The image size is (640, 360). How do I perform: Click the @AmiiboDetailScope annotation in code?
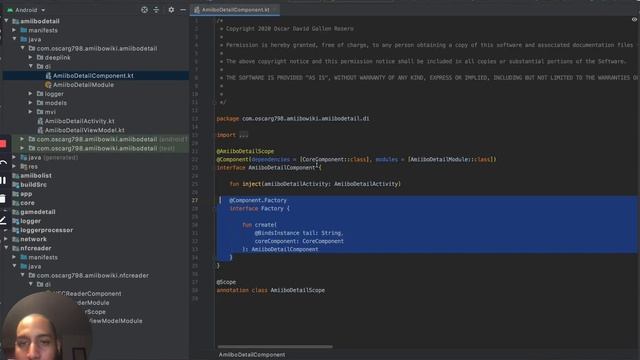tap(245, 151)
